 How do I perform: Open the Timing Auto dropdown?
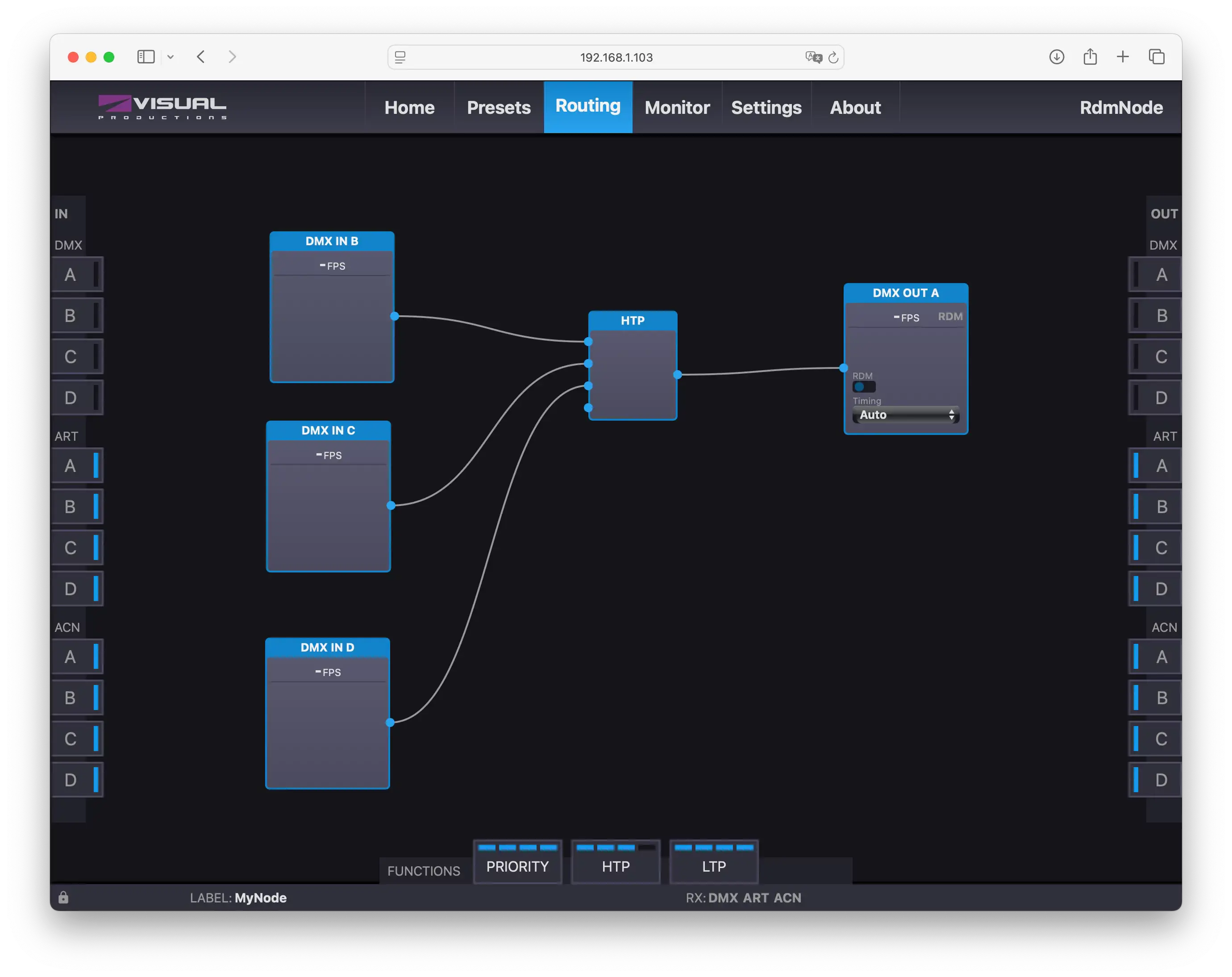click(x=906, y=415)
